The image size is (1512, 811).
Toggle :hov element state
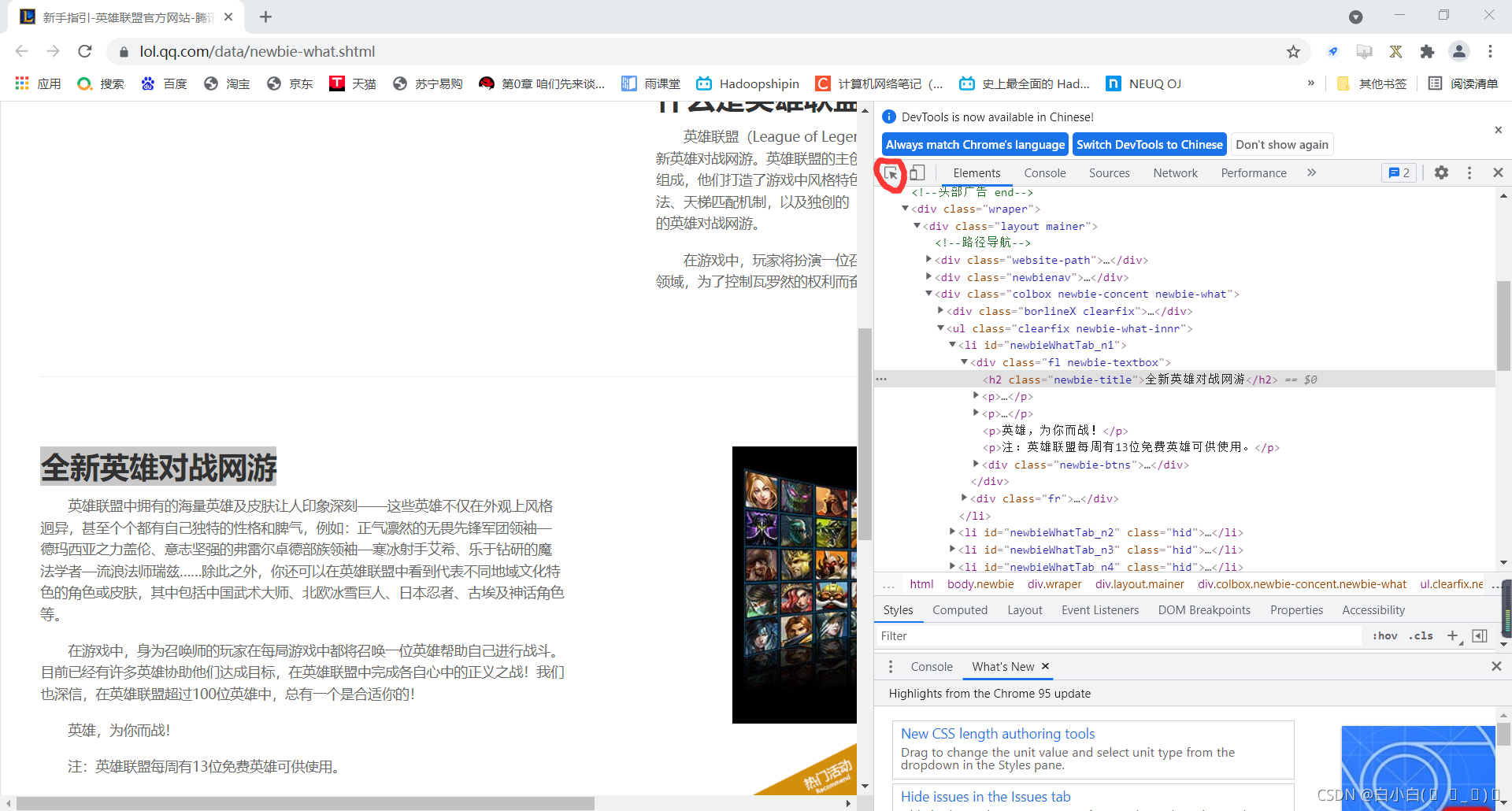[x=1384, y=635]
